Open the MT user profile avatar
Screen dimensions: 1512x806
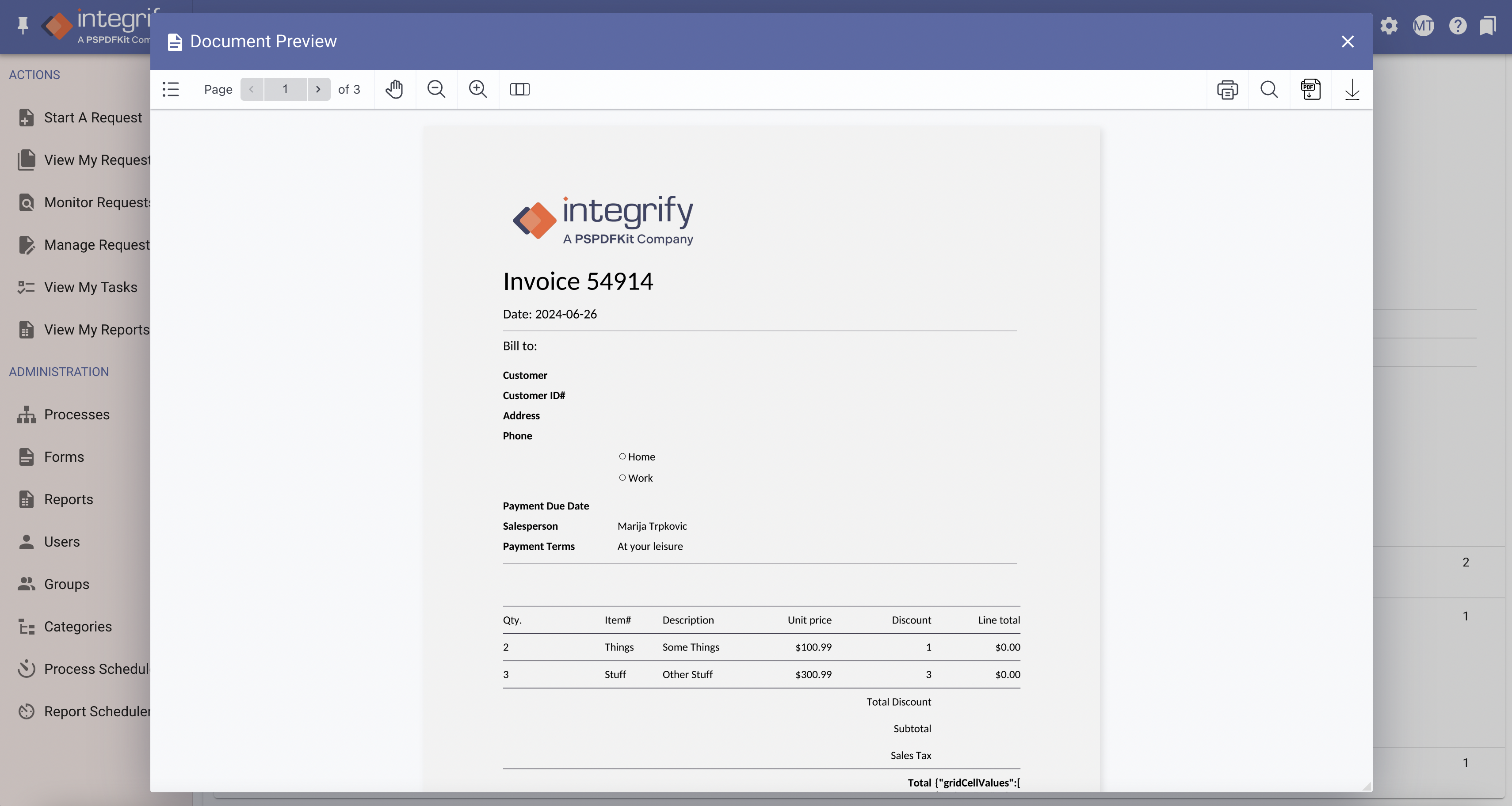pyautogui.click(x=1424, y=26)
